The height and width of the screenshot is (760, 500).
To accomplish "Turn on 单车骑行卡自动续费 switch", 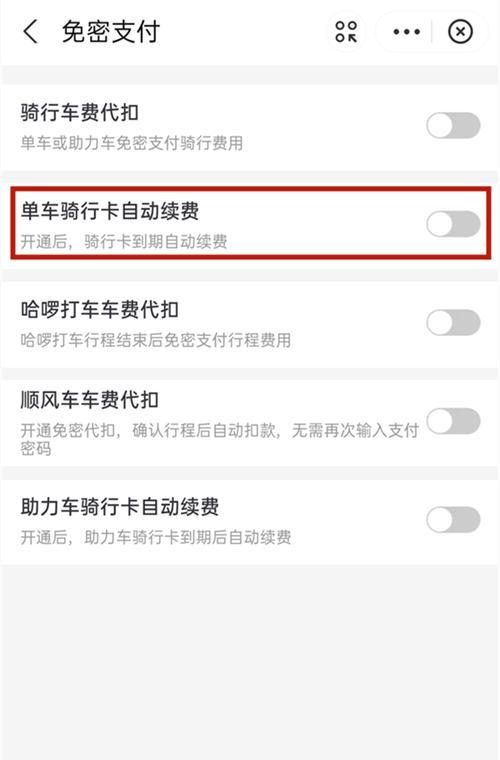I will [x=453, y=224].
